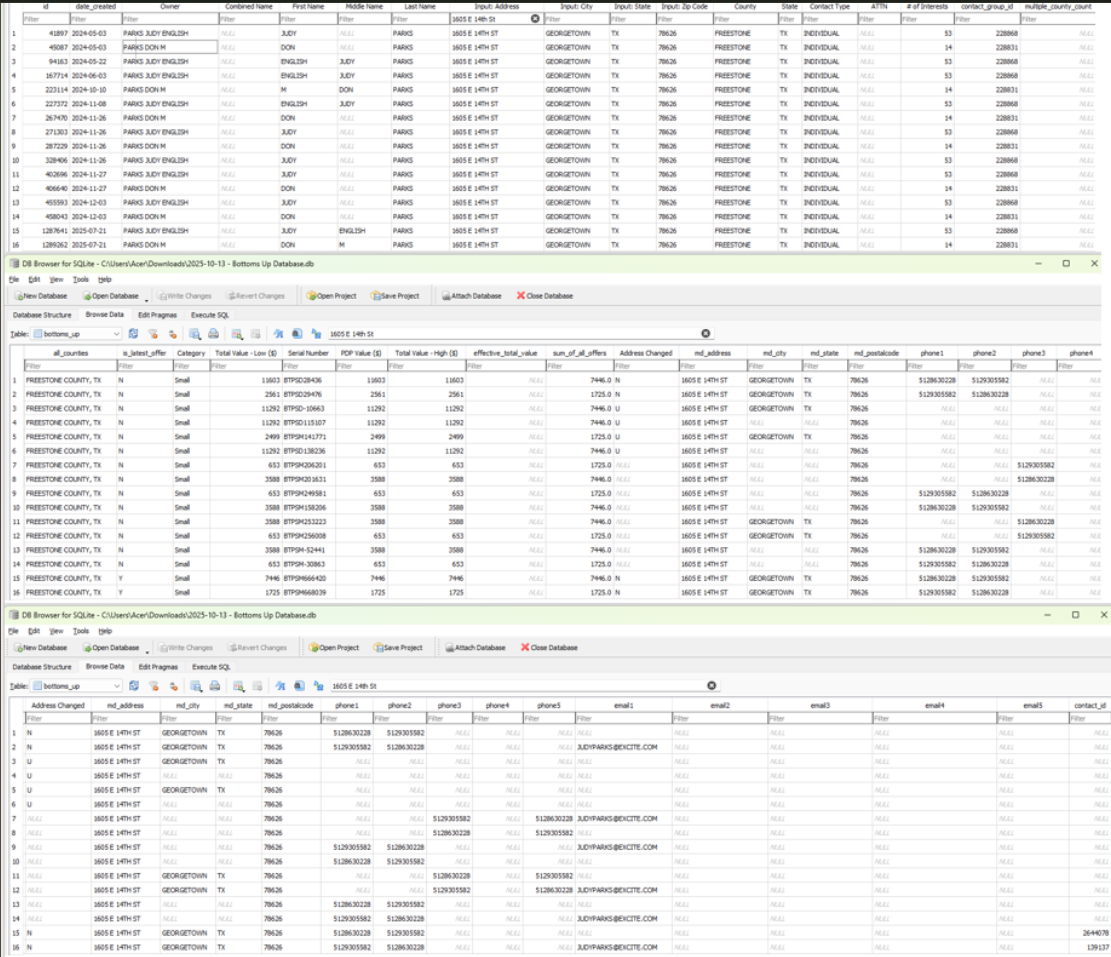This screenshot has width=1111, height=957.
Task: Open Help menu in bottom DB Browser window
Action: [x=105, y=631]
